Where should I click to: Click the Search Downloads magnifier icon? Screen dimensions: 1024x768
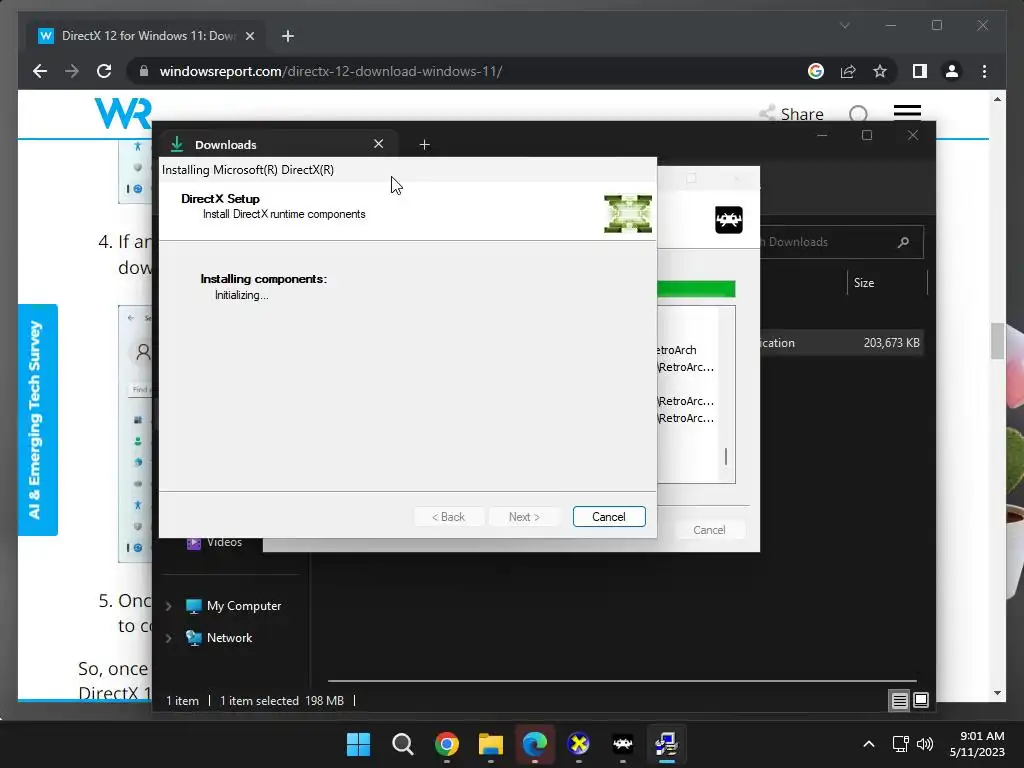click(x=903, y=242)
